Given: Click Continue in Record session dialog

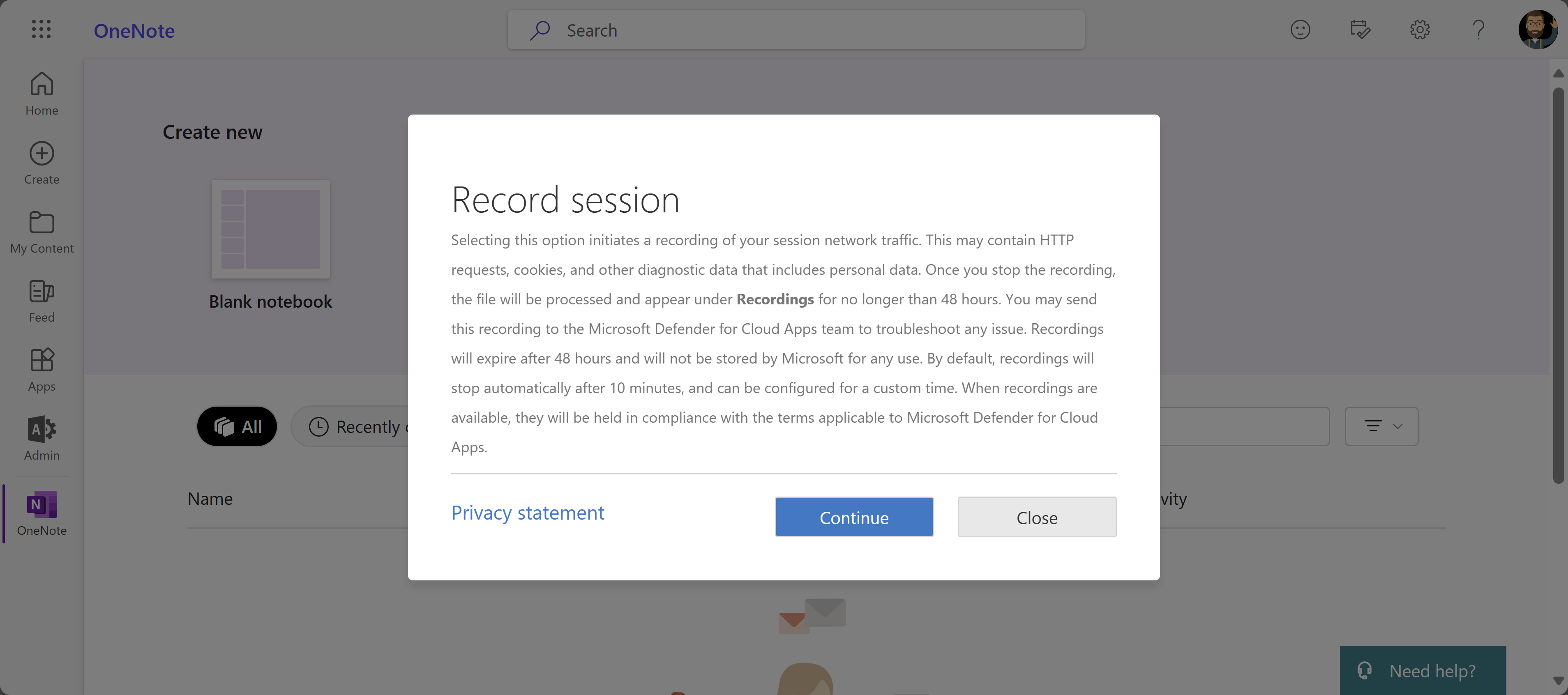Looking at the screenshot, I should coord(854,517).
